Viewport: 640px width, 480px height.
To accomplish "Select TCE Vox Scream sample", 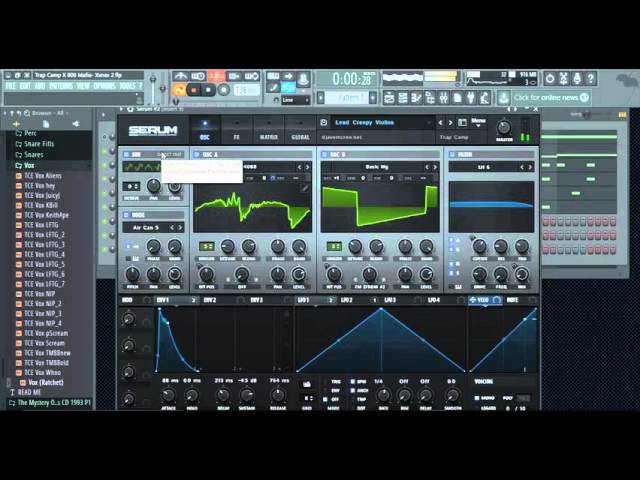I will point(44,343).
